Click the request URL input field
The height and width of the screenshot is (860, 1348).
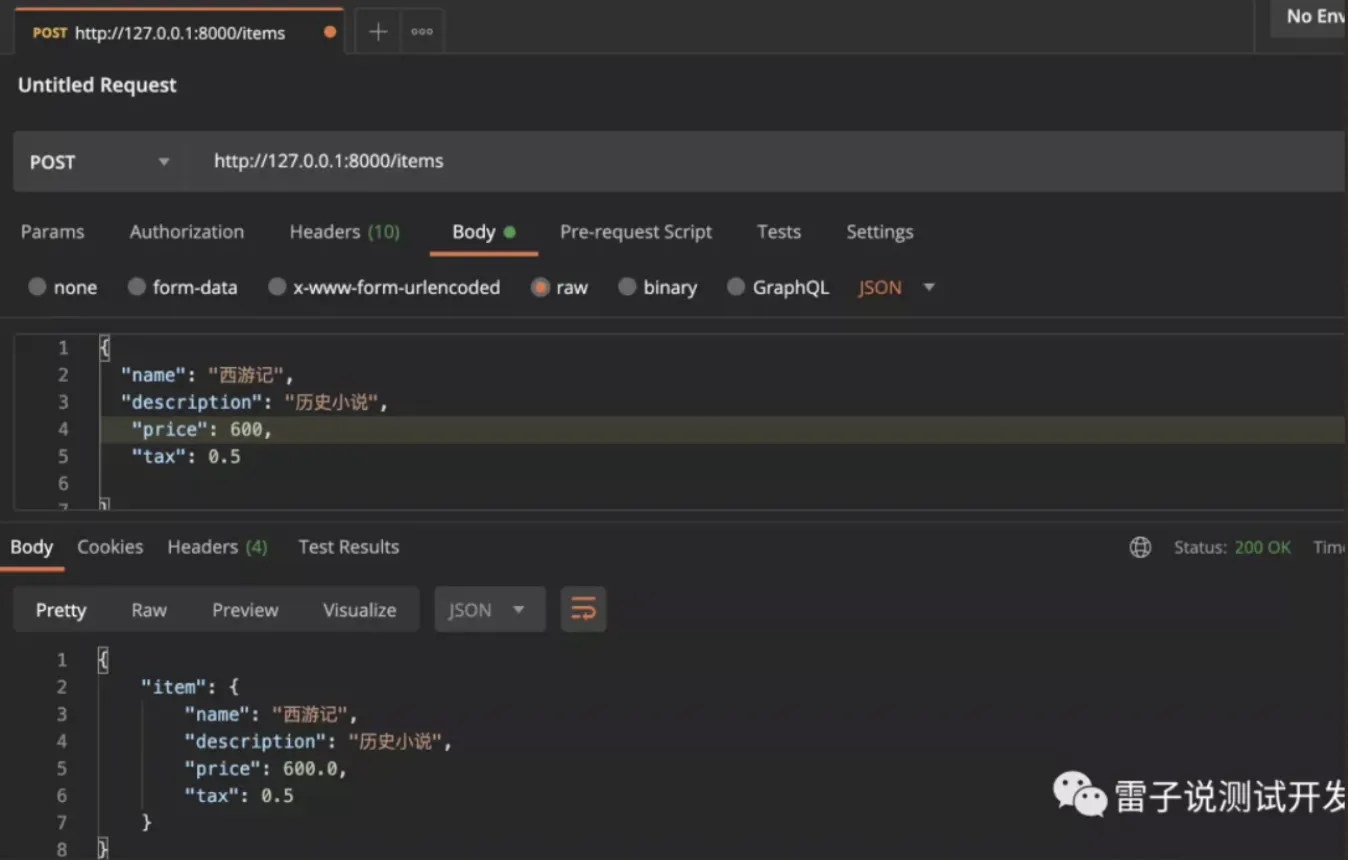765,161
